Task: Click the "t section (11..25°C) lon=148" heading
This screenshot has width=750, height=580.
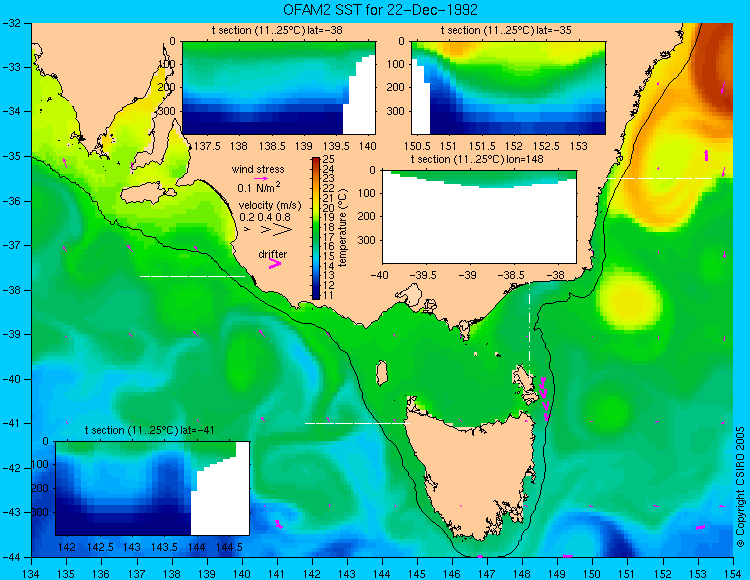Action: tap(477, 159)
